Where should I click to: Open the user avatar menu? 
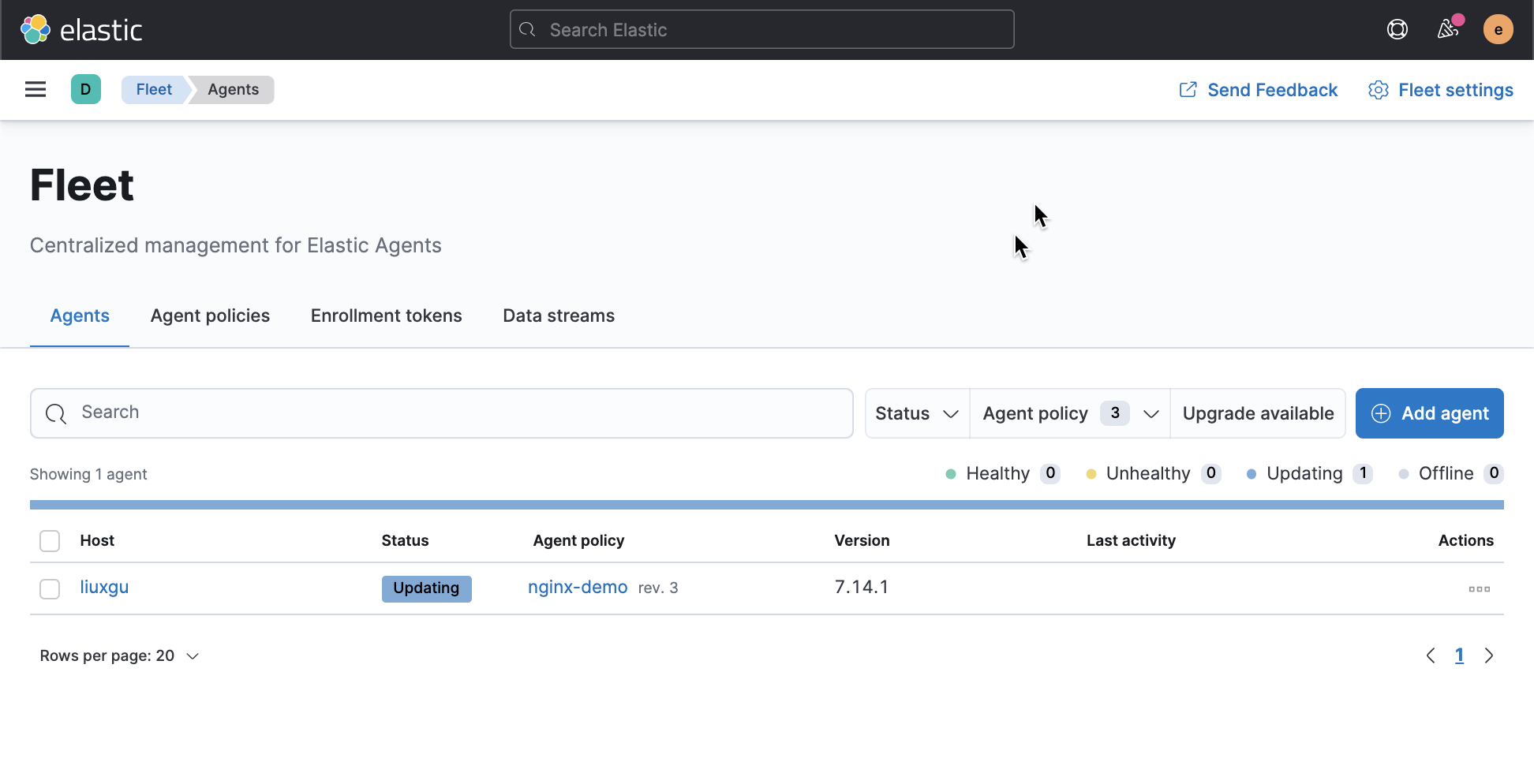click(x=1498, y=30)
